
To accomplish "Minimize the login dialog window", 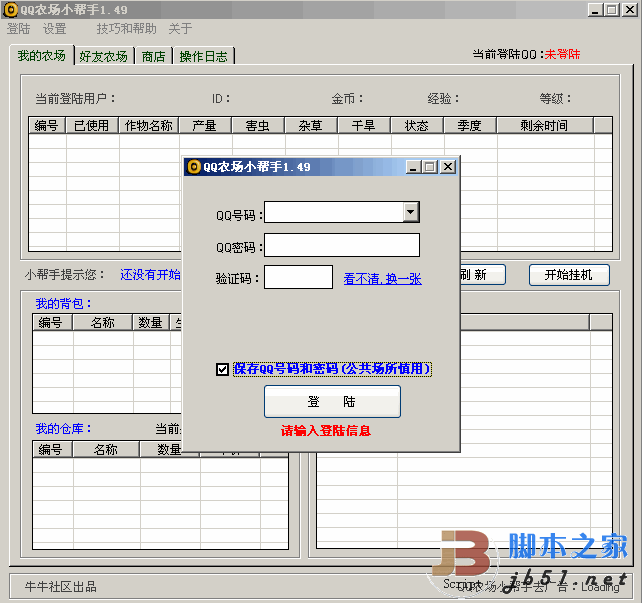I will click(413, 167).
